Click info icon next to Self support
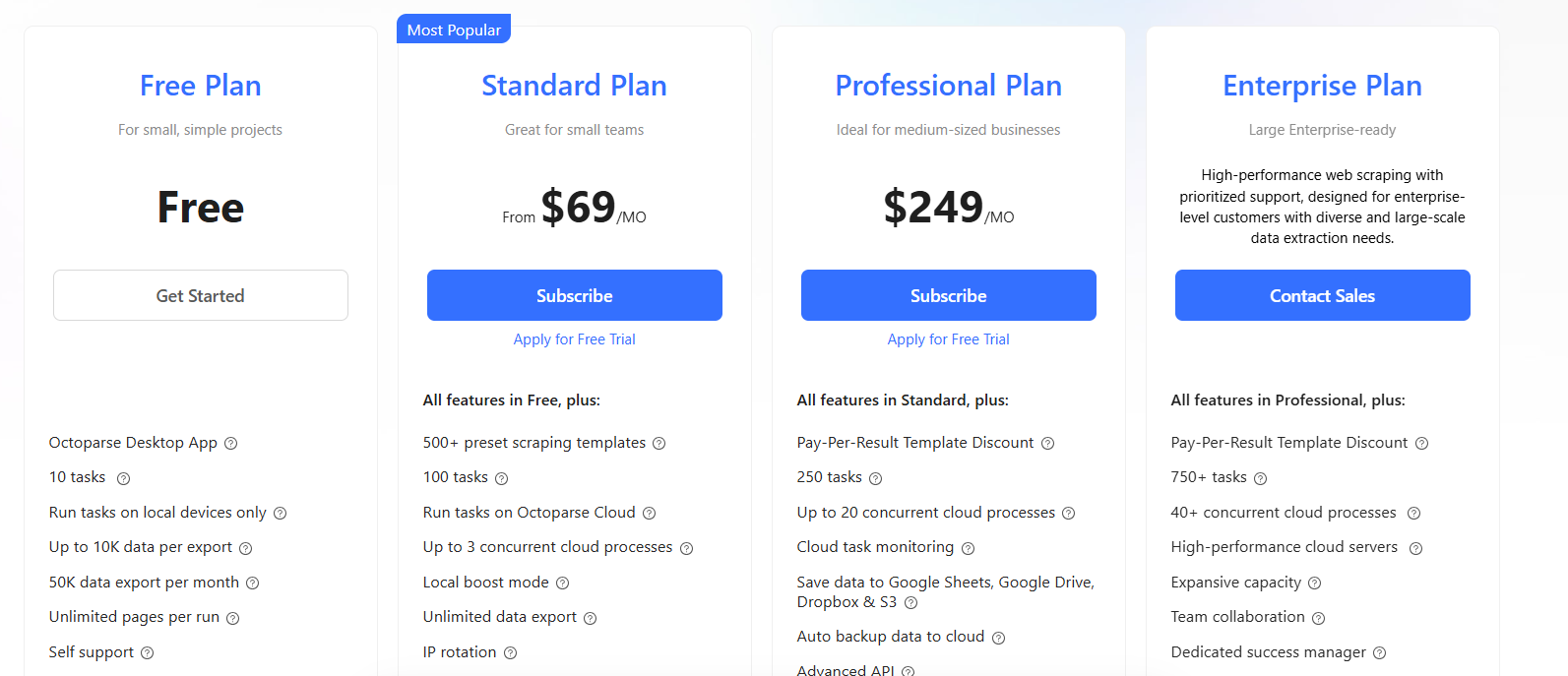The width and height of the screenshot is (1568, 676). [x=147, y=653]
